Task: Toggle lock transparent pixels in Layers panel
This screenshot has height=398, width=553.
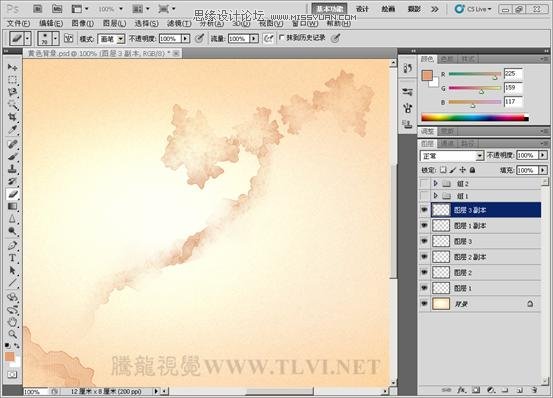Action: click(x=443, y=170)
